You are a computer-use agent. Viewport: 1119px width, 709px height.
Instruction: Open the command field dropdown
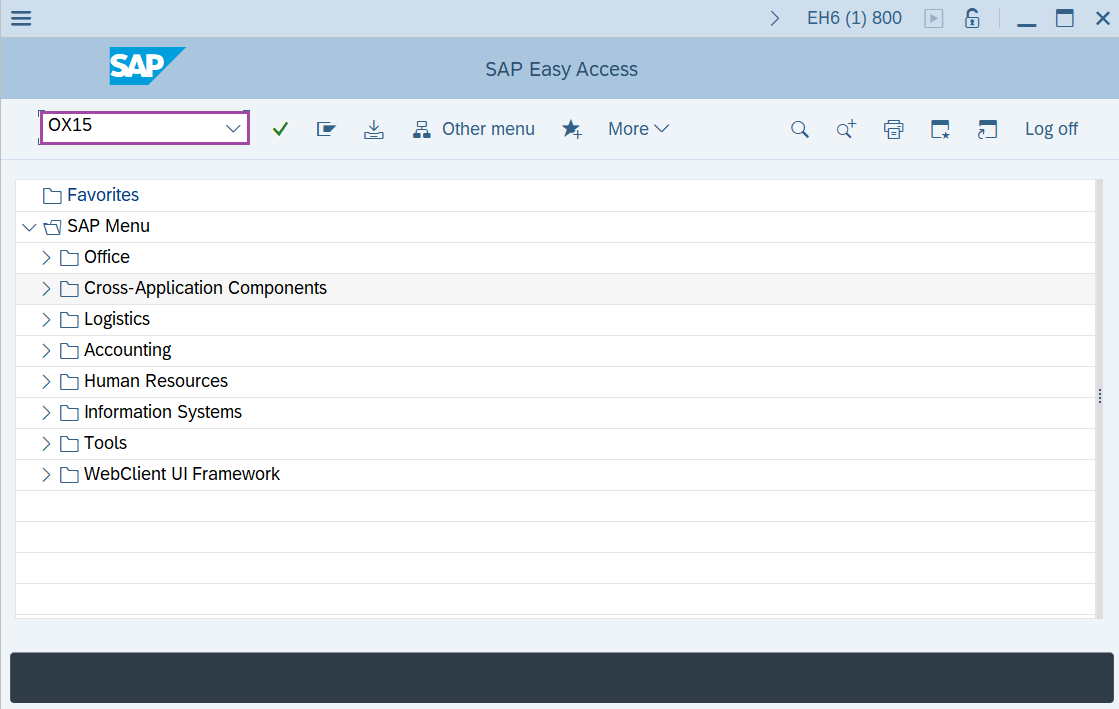click(232, 128)
